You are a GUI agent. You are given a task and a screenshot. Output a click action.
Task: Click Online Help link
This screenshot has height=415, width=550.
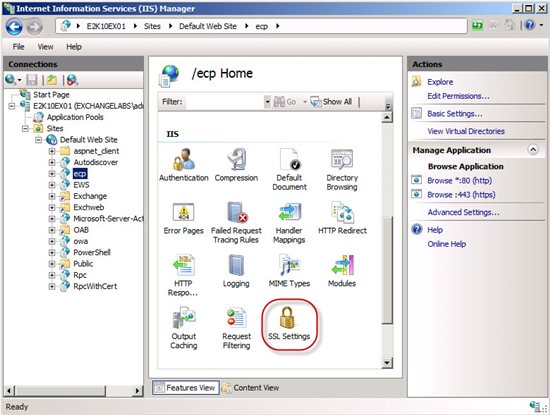tap(446, 244)
